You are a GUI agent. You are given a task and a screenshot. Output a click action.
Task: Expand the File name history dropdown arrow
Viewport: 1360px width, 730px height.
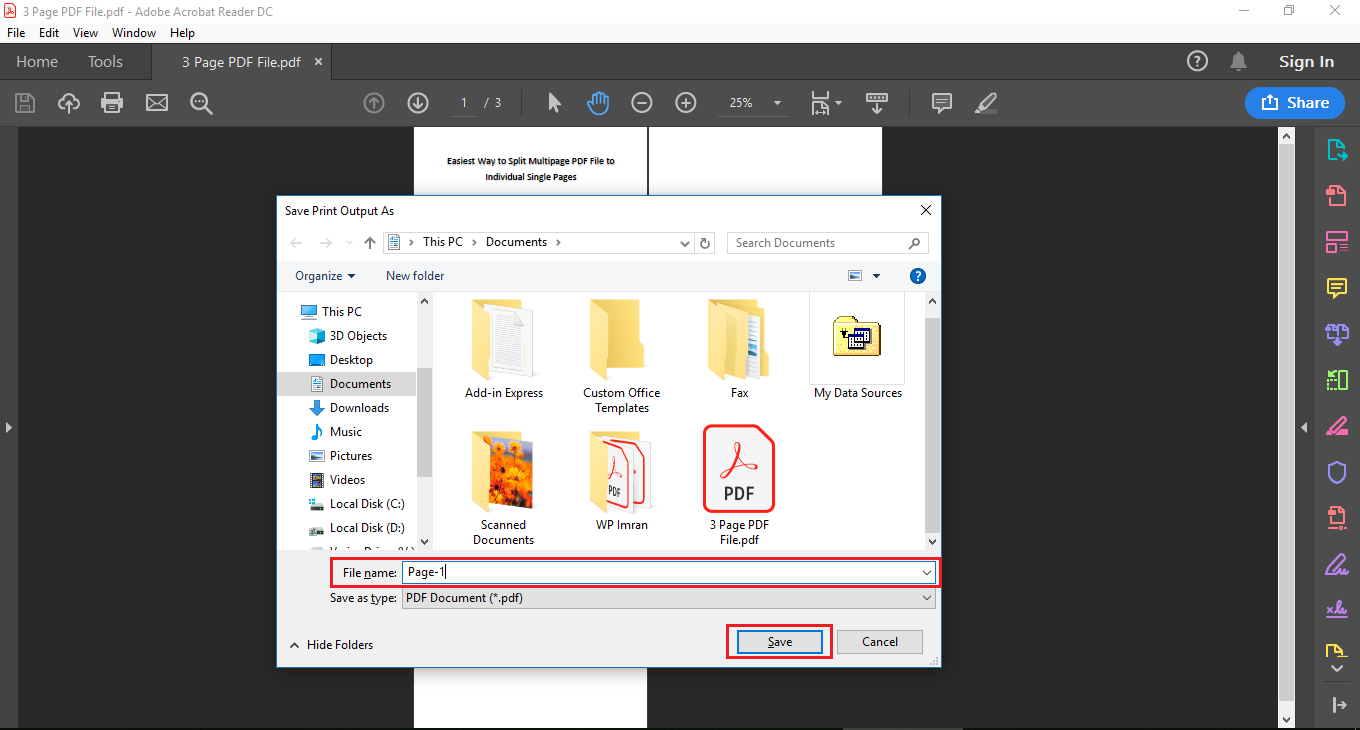pos(926,572)
